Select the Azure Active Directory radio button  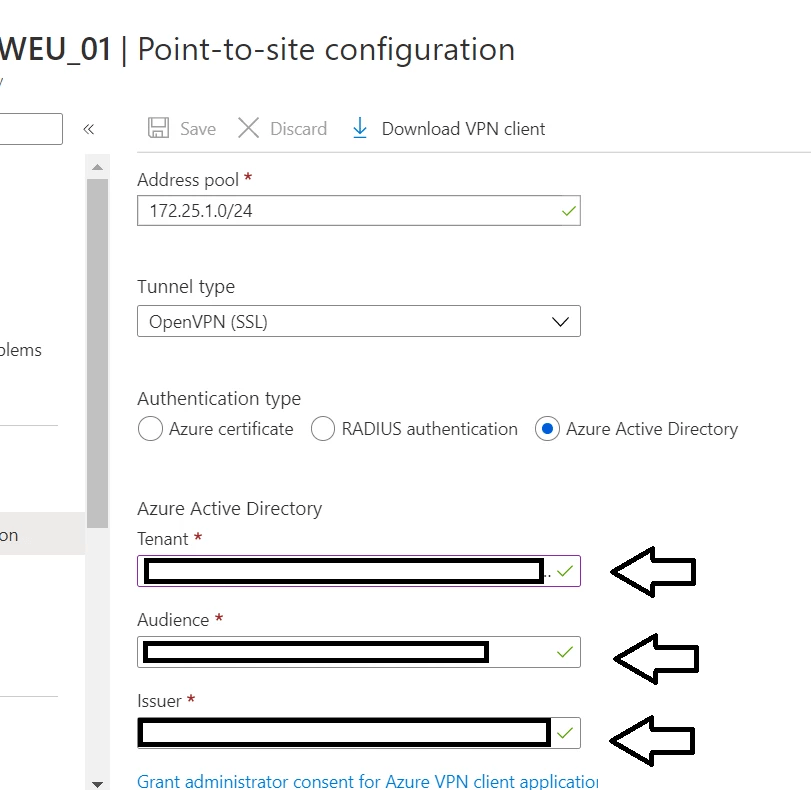coord(546,428)
